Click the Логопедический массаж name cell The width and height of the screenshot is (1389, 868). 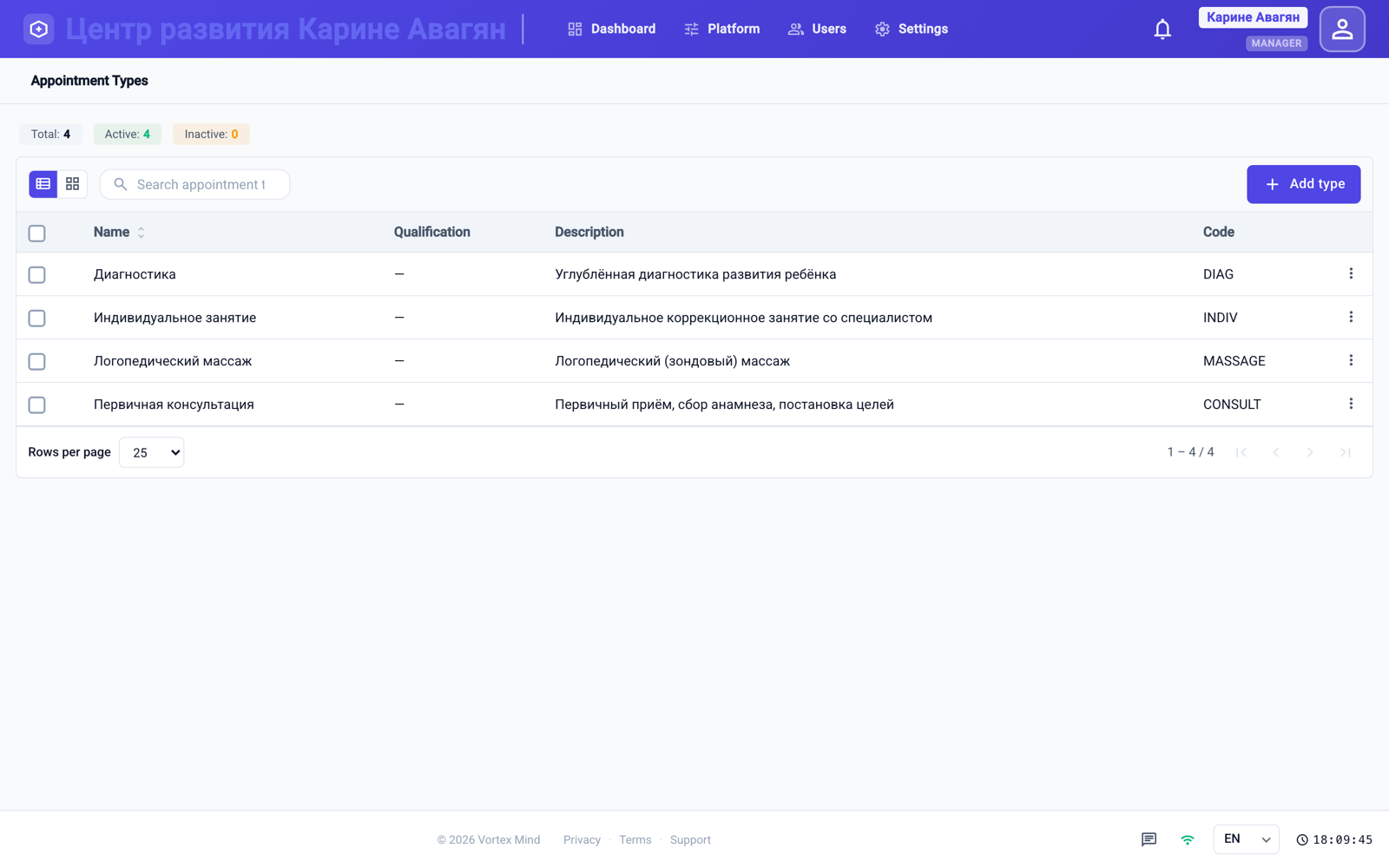pos(173,361)
